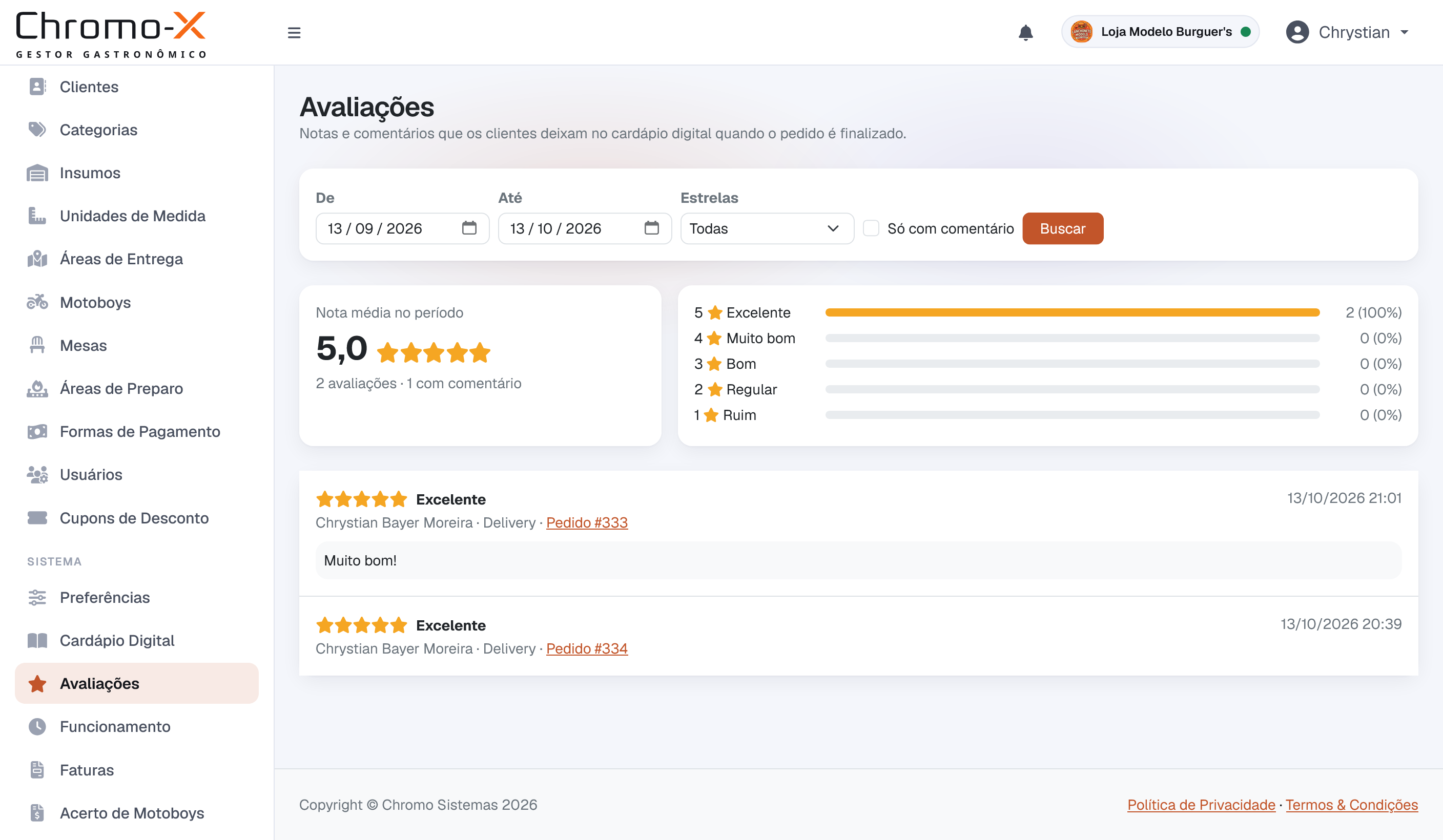The image size is (1443, 840).
Task: Open Política de Privacidade link
Action: [x=1201, y=805]
